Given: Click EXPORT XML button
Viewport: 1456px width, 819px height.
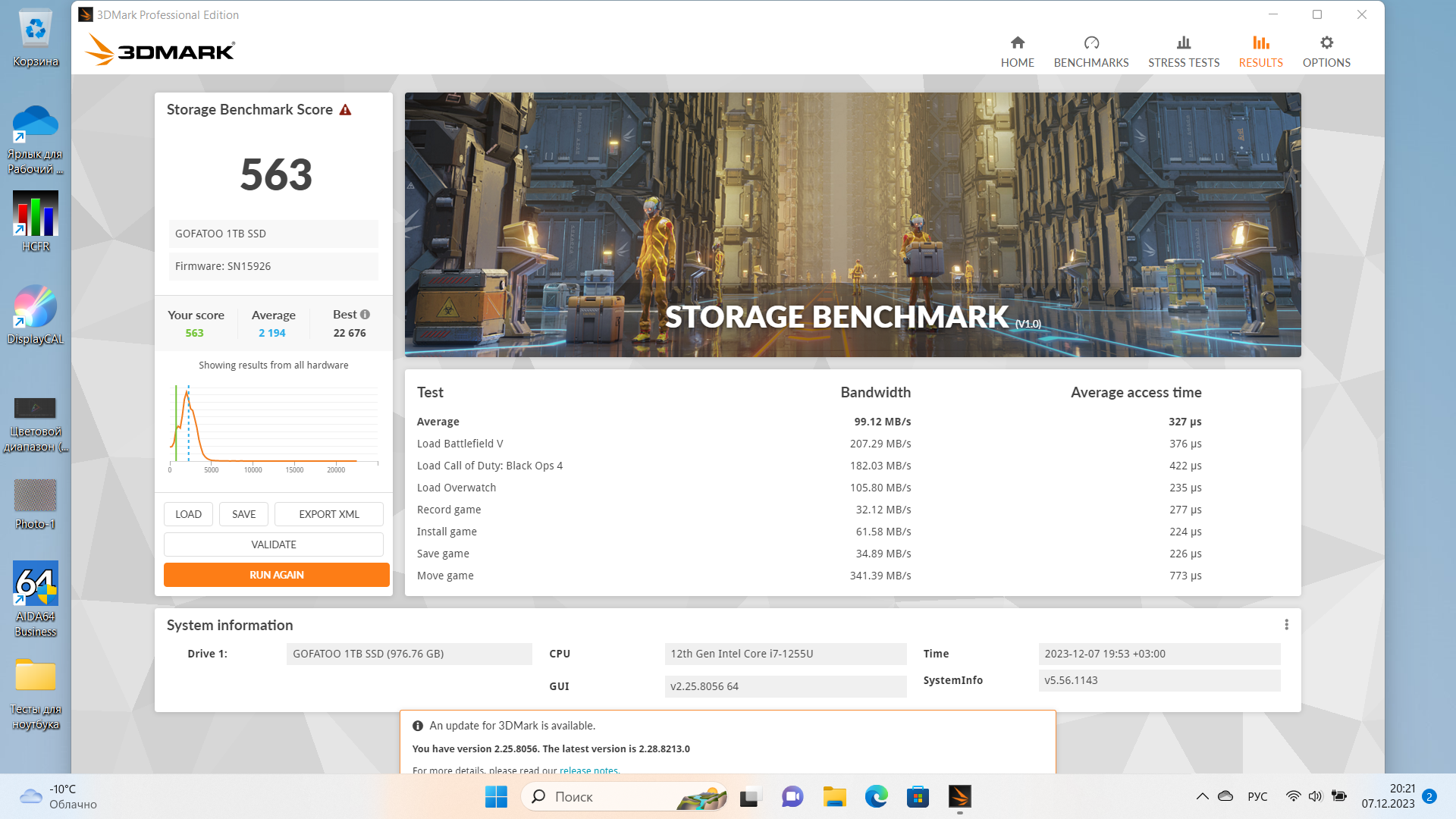Looking at the screenshot, I should (328, 514).
